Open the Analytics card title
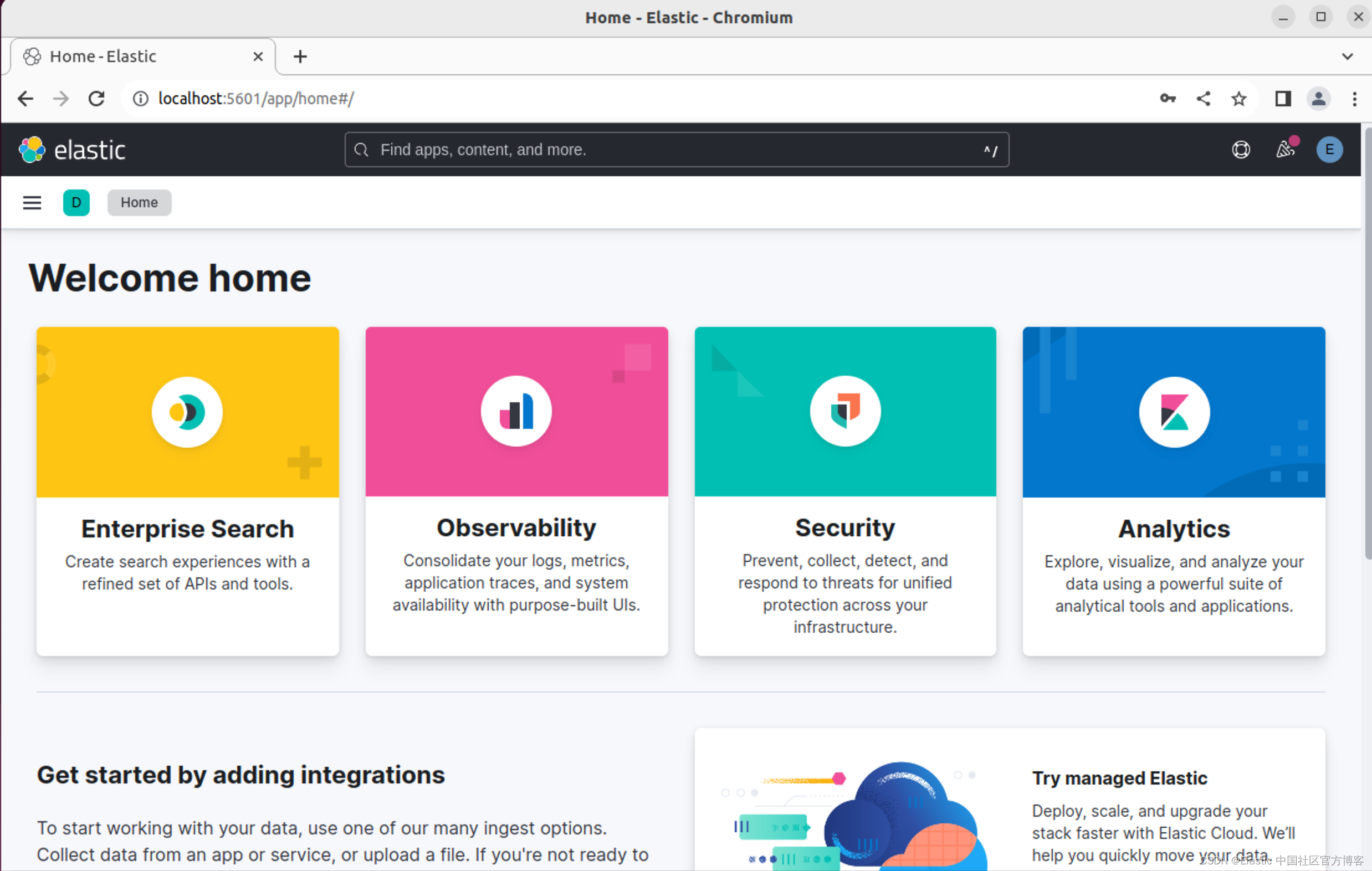Viewport: 1372px width, 871px height. pyautogui.click(x=1174, y=529)
